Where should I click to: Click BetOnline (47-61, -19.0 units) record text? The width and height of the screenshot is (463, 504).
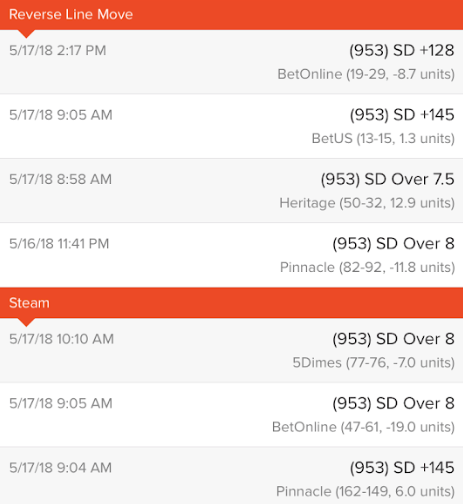(x=363, y=427)
